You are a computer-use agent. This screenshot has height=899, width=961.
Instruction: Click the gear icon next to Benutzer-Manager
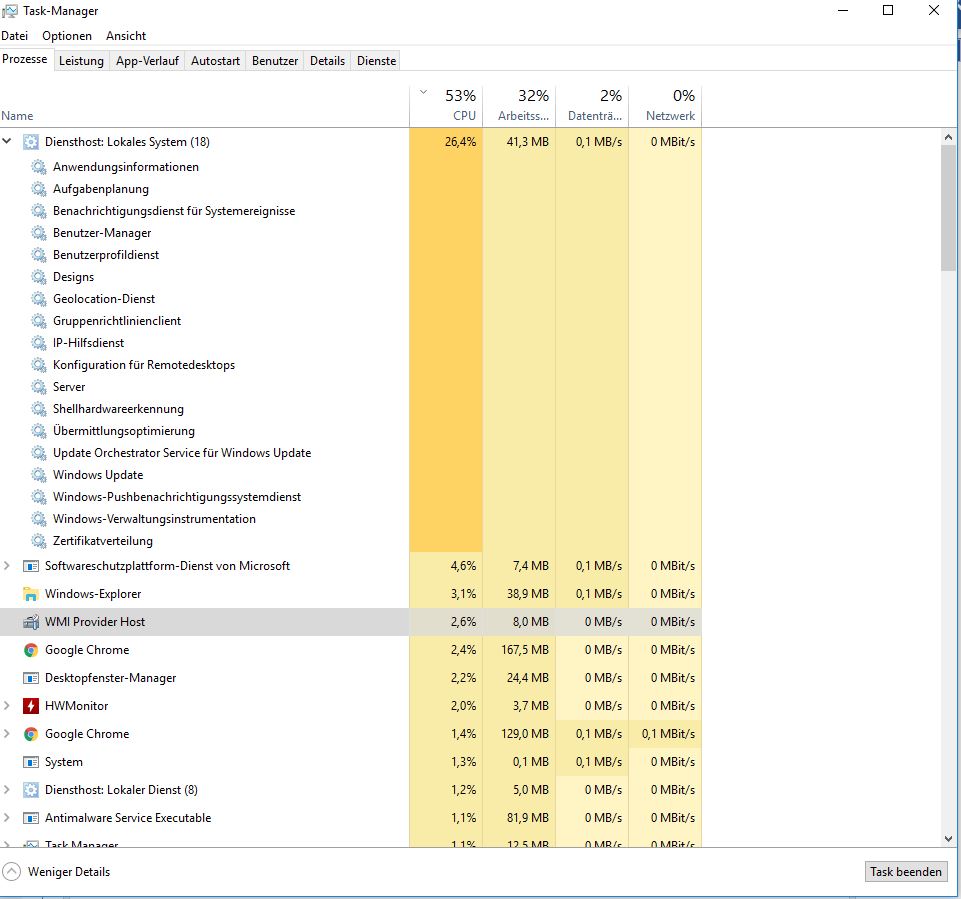[x=39, y=233]
